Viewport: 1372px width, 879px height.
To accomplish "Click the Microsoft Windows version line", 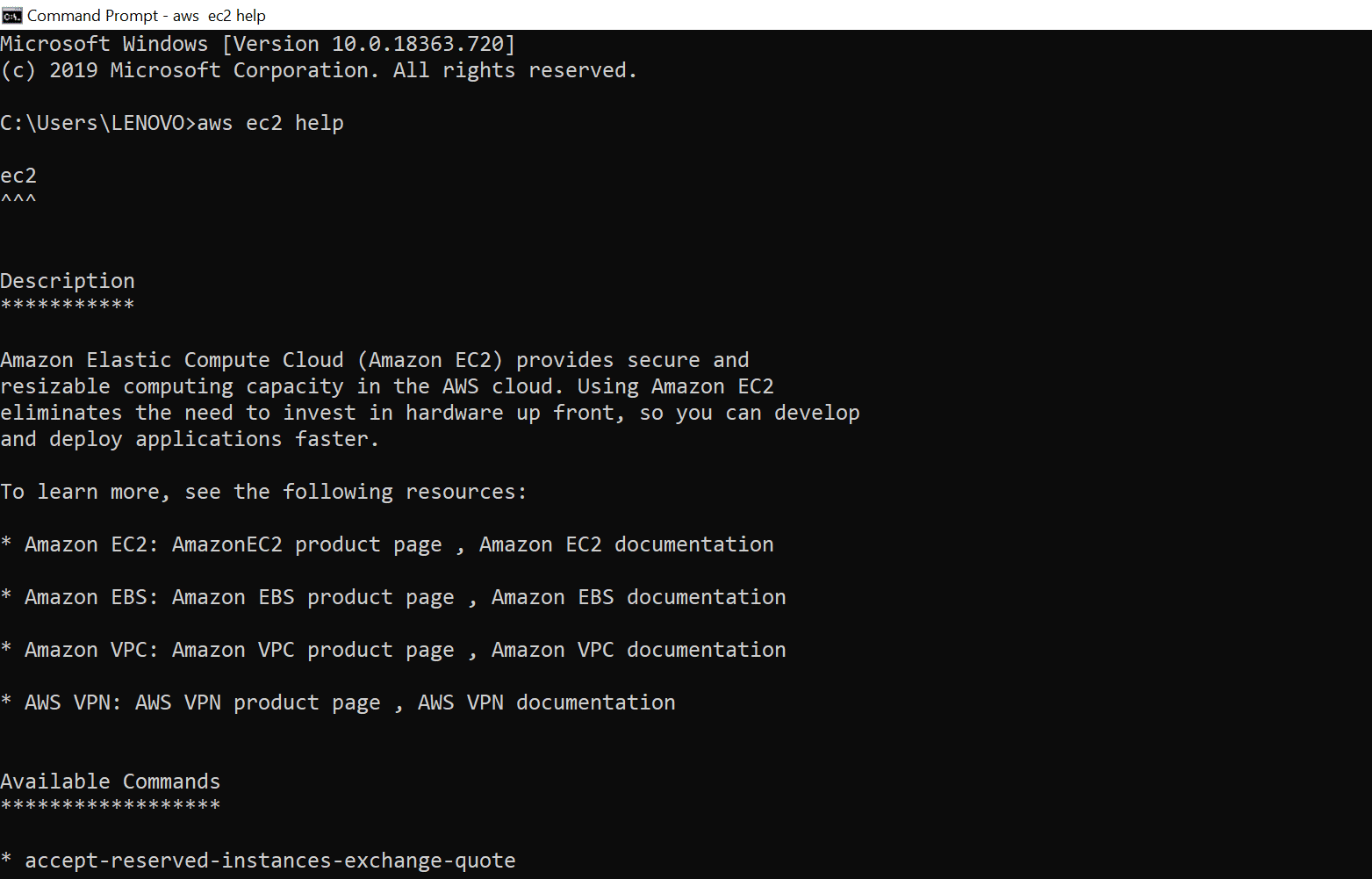I will pyautogui.click(x=257, y=44).
